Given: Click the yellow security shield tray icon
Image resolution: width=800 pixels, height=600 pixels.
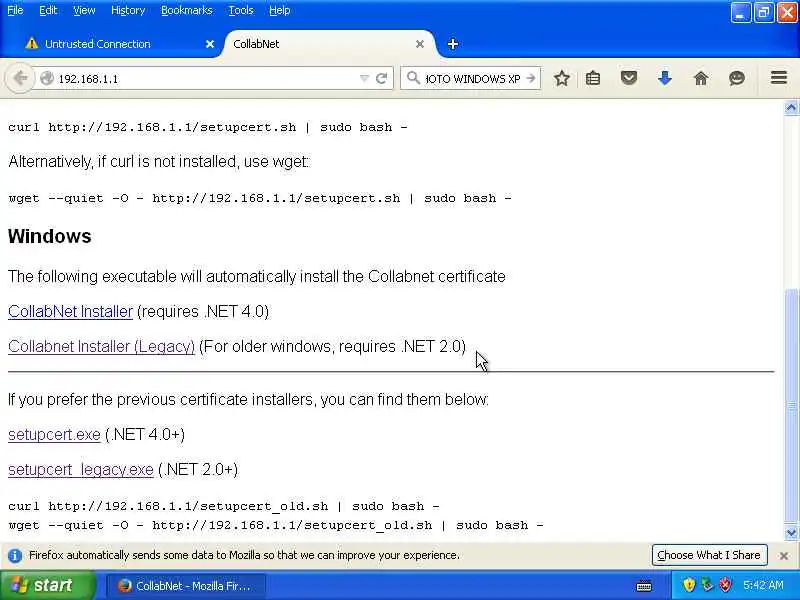Looking at the screenshot, I should (689, 585).
